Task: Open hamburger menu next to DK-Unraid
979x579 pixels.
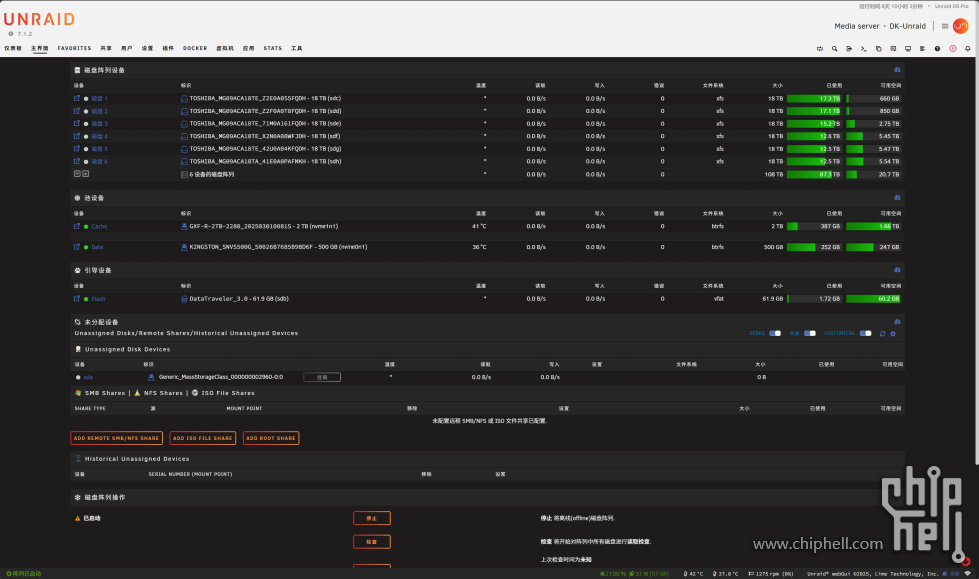Action: click(x=945, y=26)
